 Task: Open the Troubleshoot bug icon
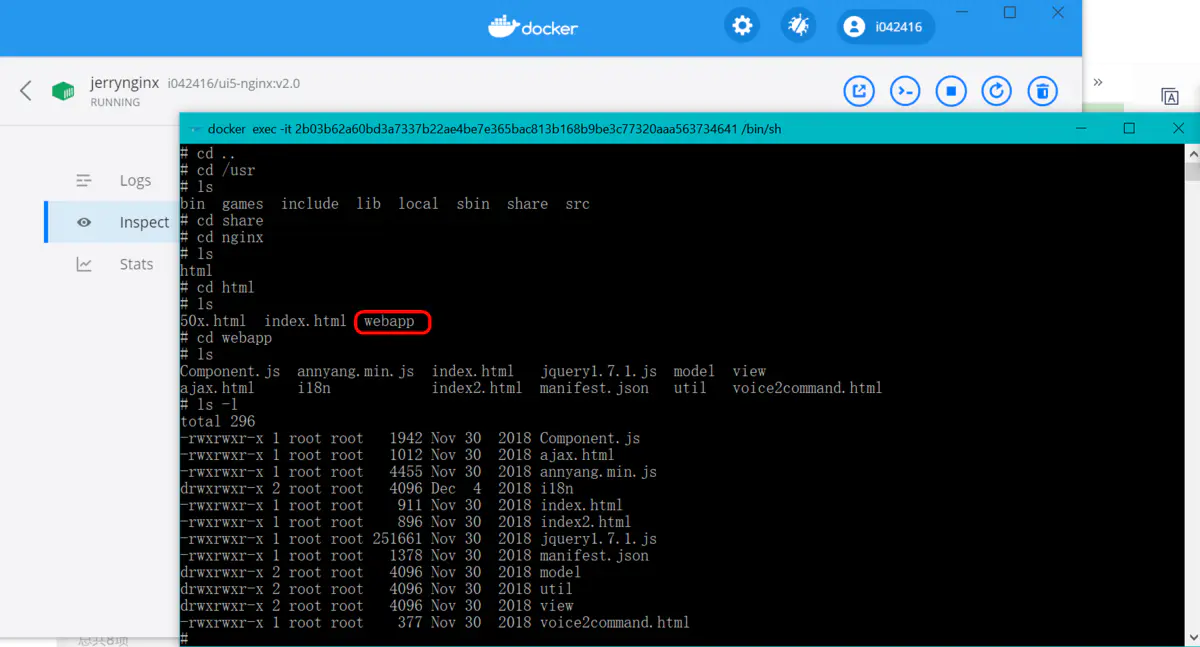pyautogui.click(x=798, y=25)
